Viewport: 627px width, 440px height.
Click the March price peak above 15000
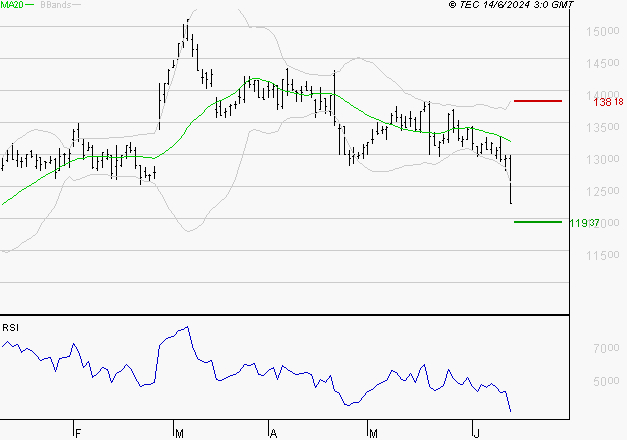click(x=188, y=29)
